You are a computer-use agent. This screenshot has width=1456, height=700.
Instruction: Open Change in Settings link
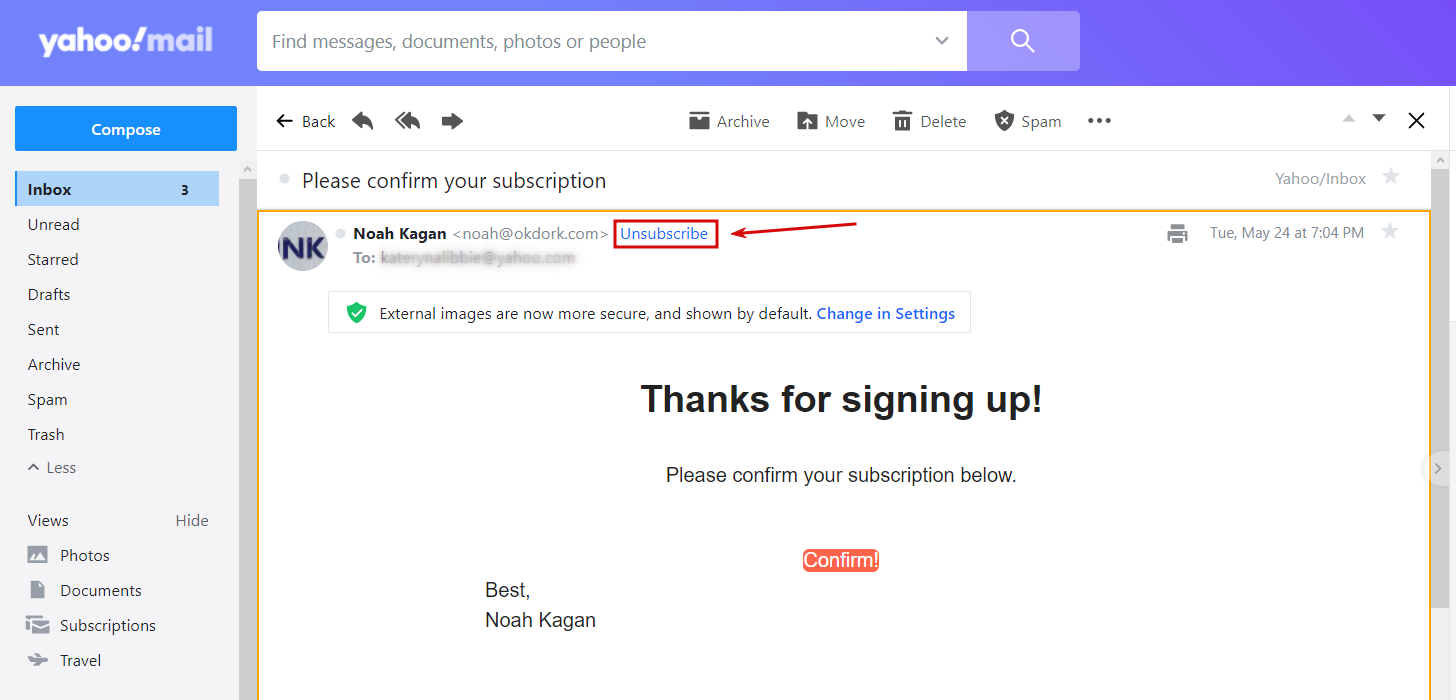coord(886,313)
